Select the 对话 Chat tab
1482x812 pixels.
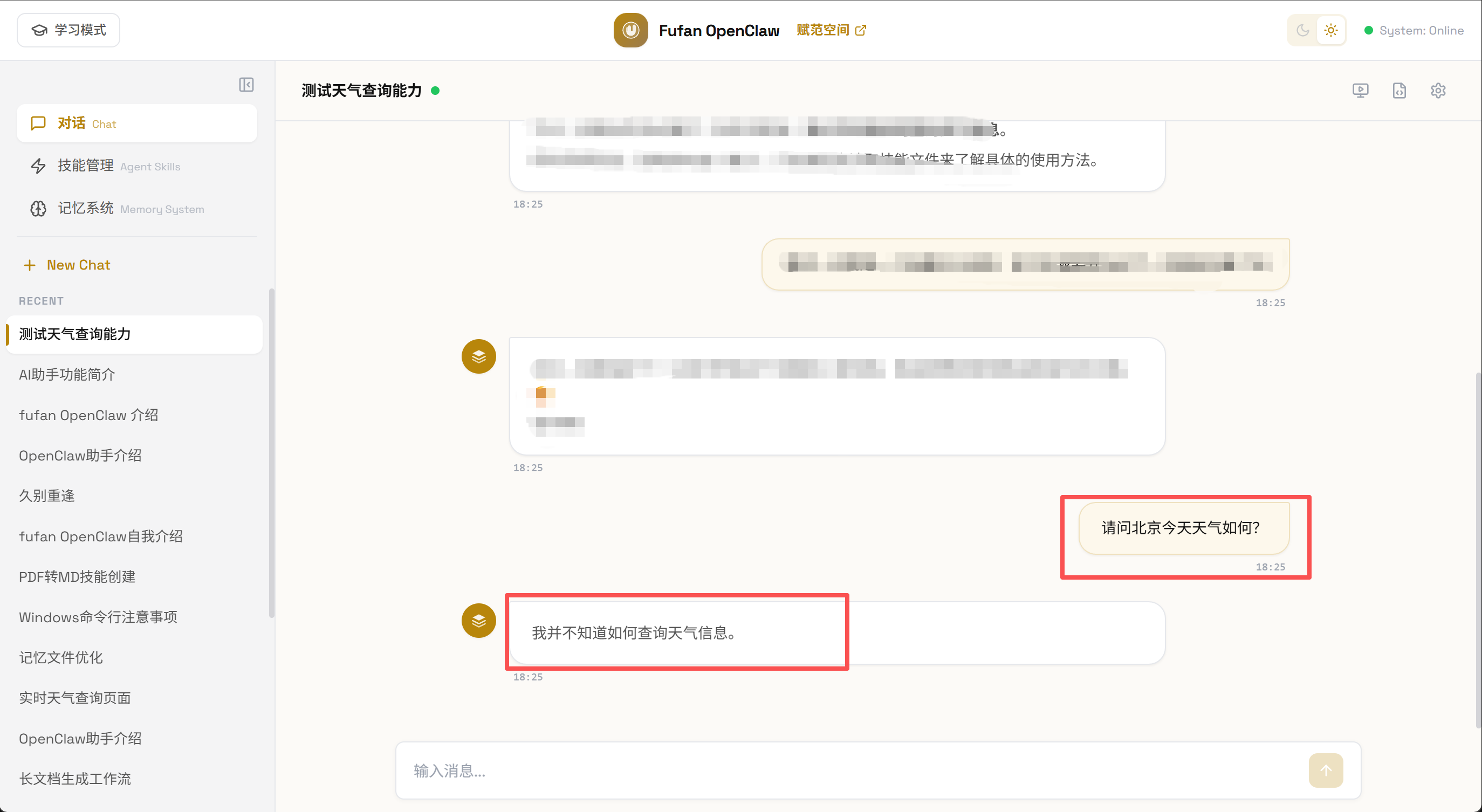(137, 123)
